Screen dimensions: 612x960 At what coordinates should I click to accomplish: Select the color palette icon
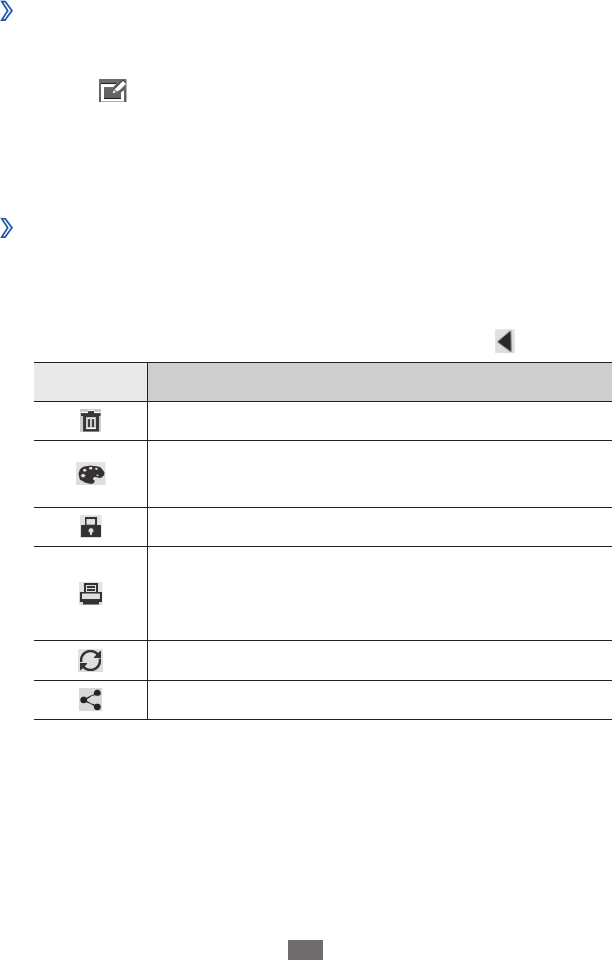[90, 475]
